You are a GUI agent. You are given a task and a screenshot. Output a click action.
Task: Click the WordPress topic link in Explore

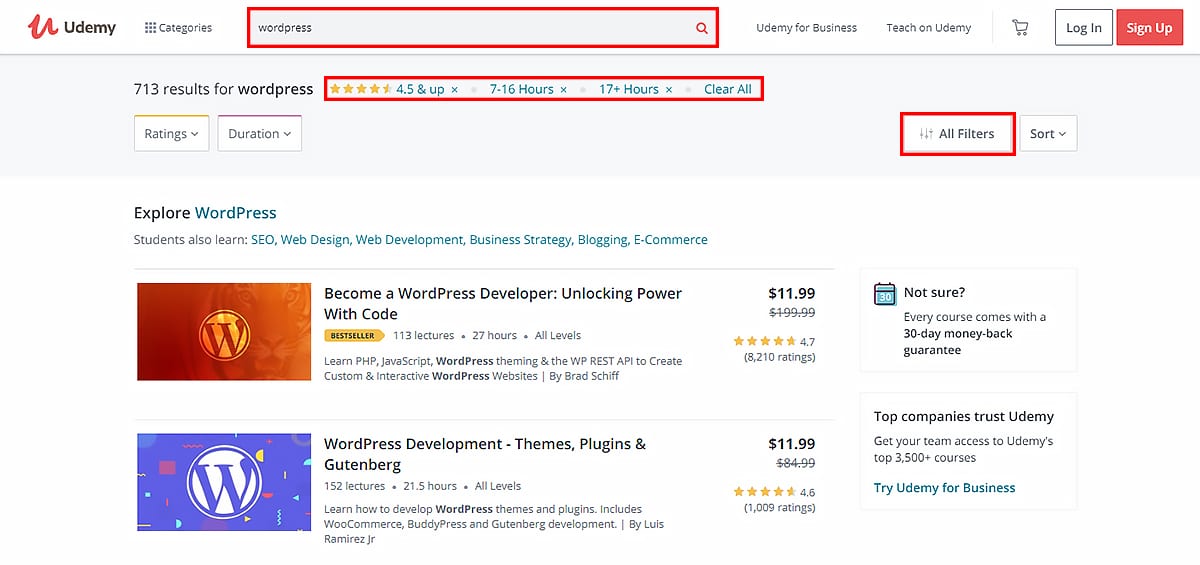(235, 213)
